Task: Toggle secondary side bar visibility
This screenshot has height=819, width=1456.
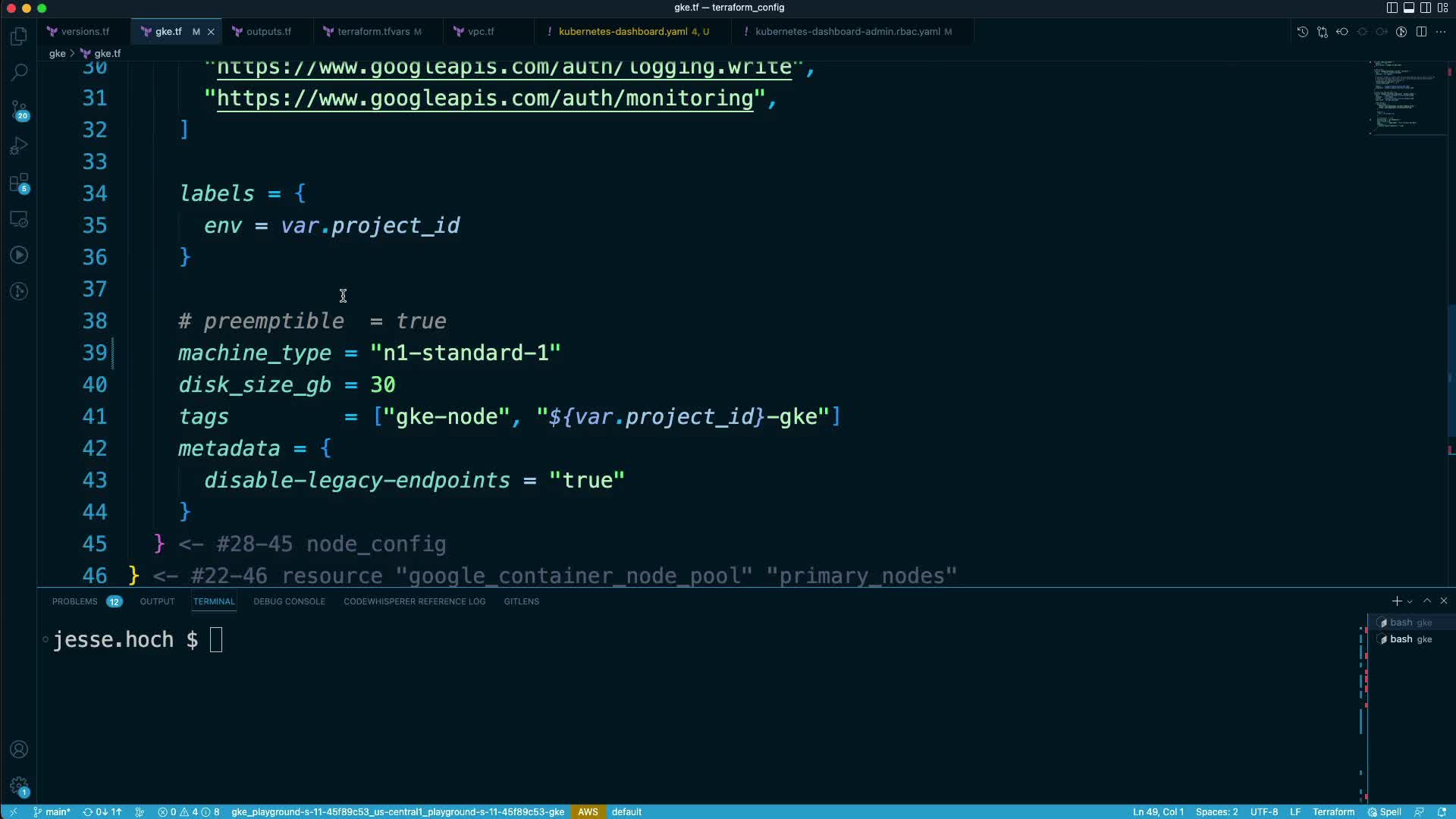Action: [1426, 8]
